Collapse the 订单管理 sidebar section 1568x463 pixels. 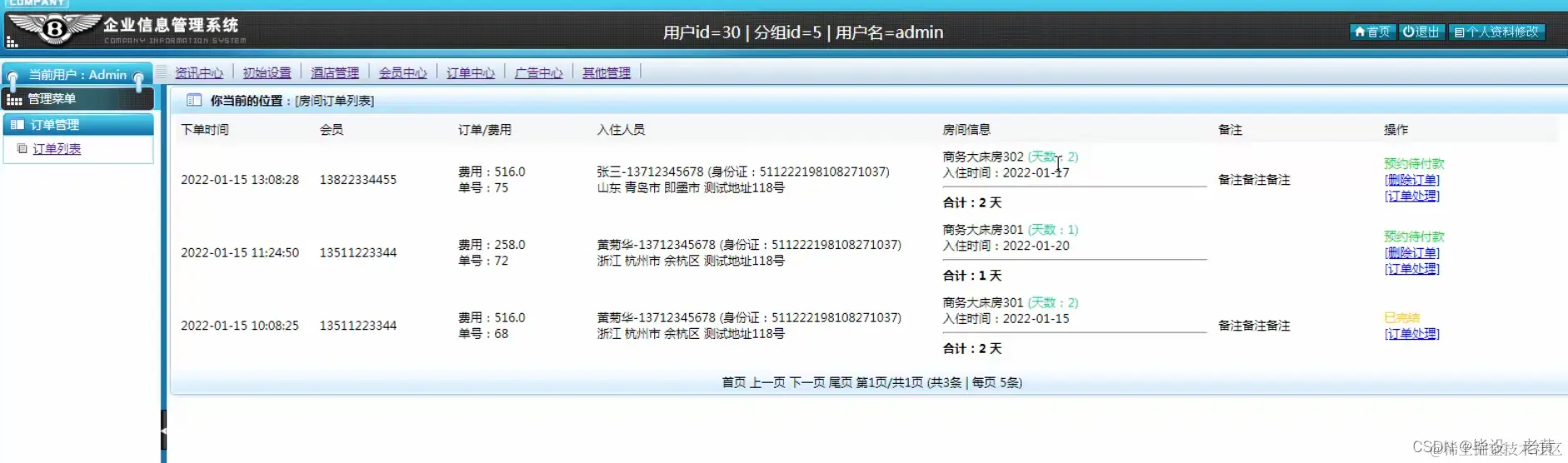(x=78, y=125)
